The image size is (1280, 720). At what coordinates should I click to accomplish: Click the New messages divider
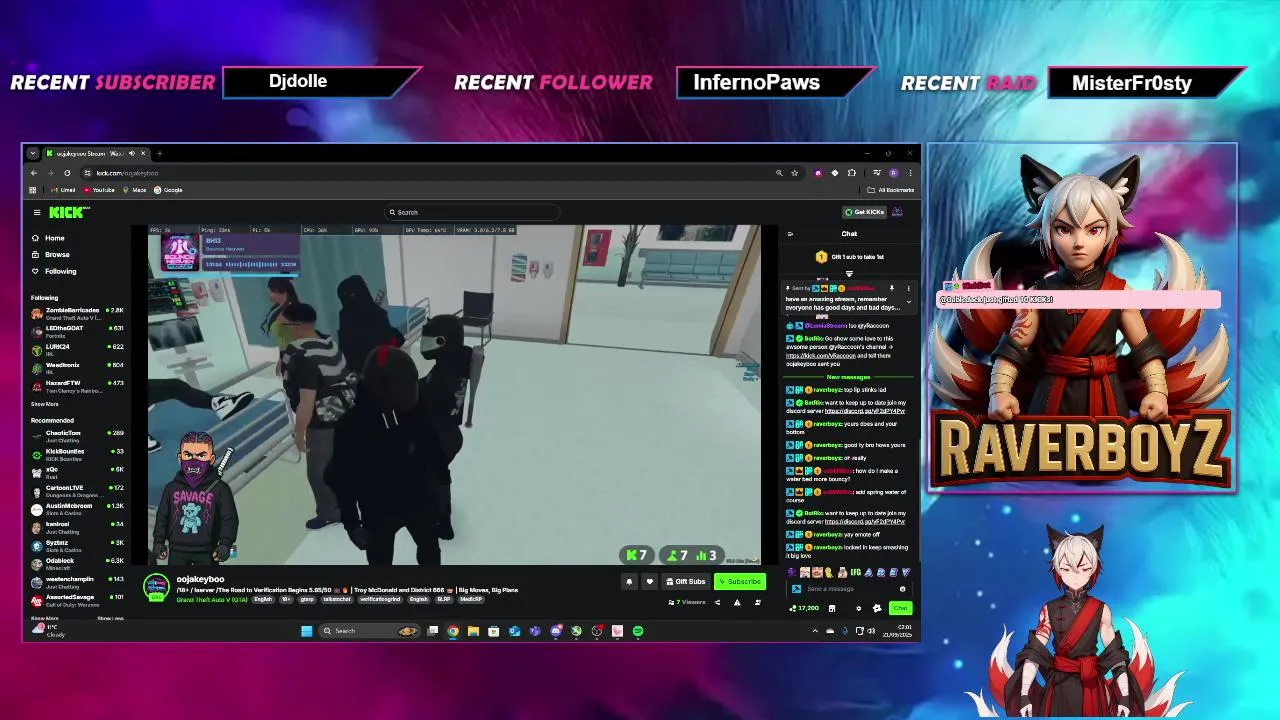coord(848,377)
